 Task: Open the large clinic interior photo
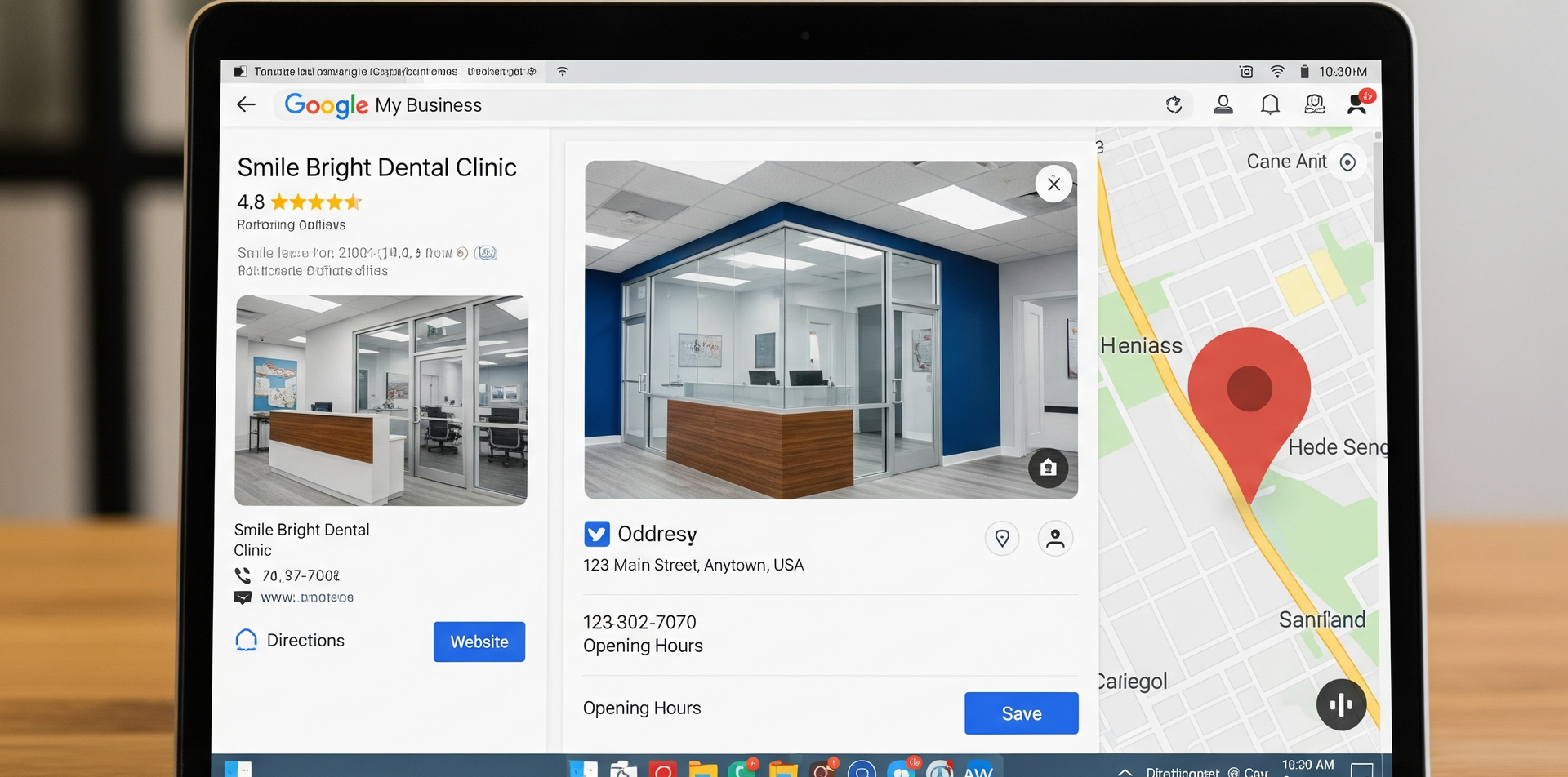tap(831, 330)
